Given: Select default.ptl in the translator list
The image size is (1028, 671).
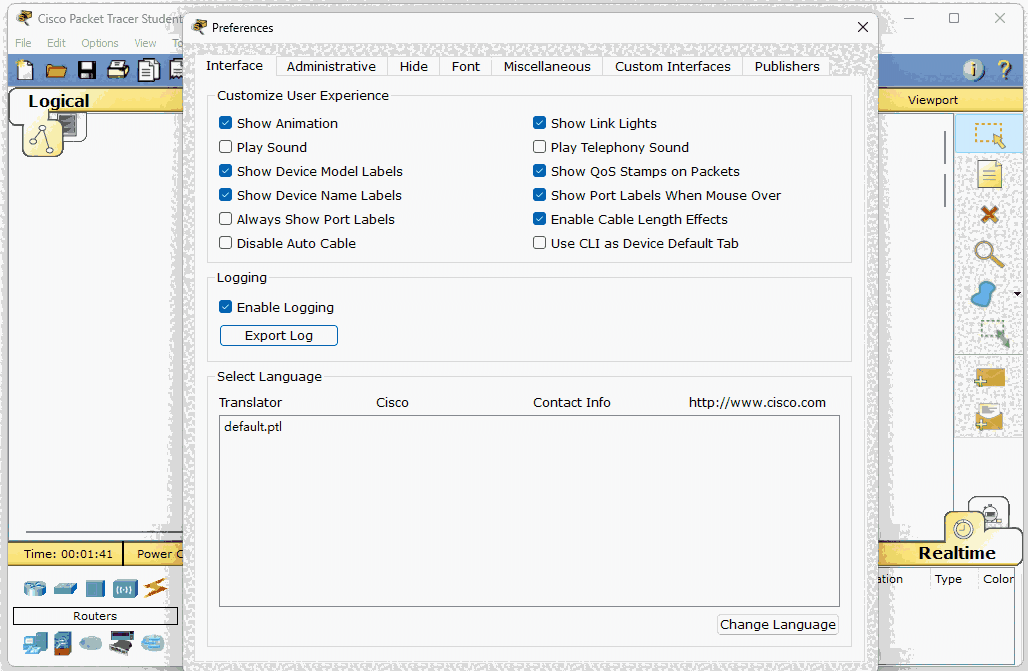Looking at the screenshot, I should tap(252, 426).
